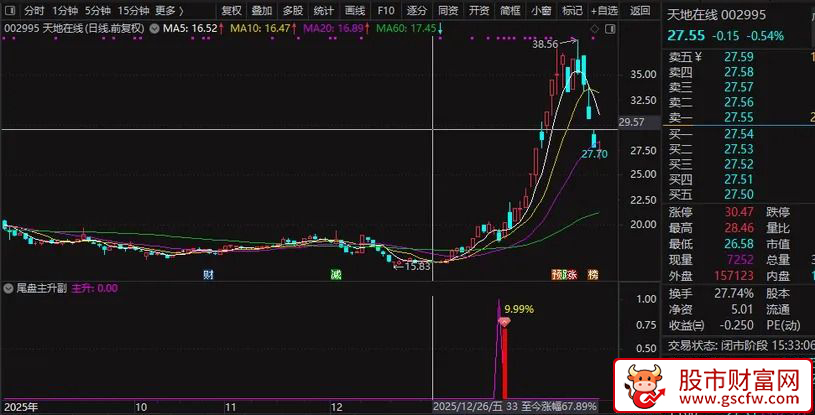The width and height of the screenshot is (815, 415).
Task: Click the diamond icon at chart top-right
Action: pos(595,29)
